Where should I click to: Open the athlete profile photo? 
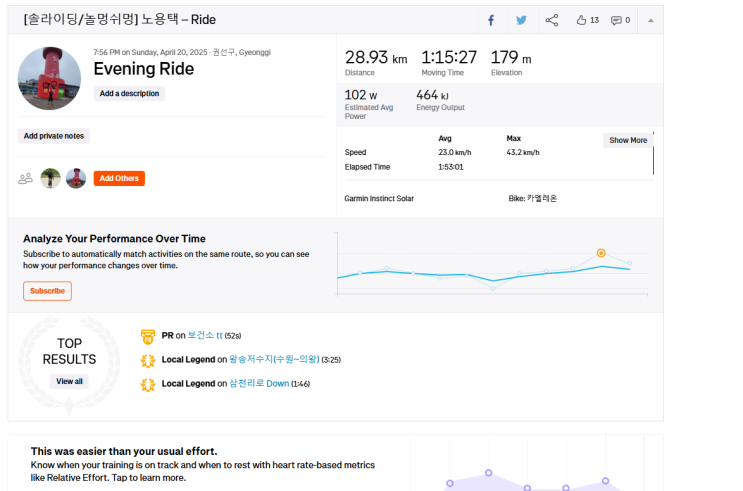pyautogui.click(x=49, y=78)
